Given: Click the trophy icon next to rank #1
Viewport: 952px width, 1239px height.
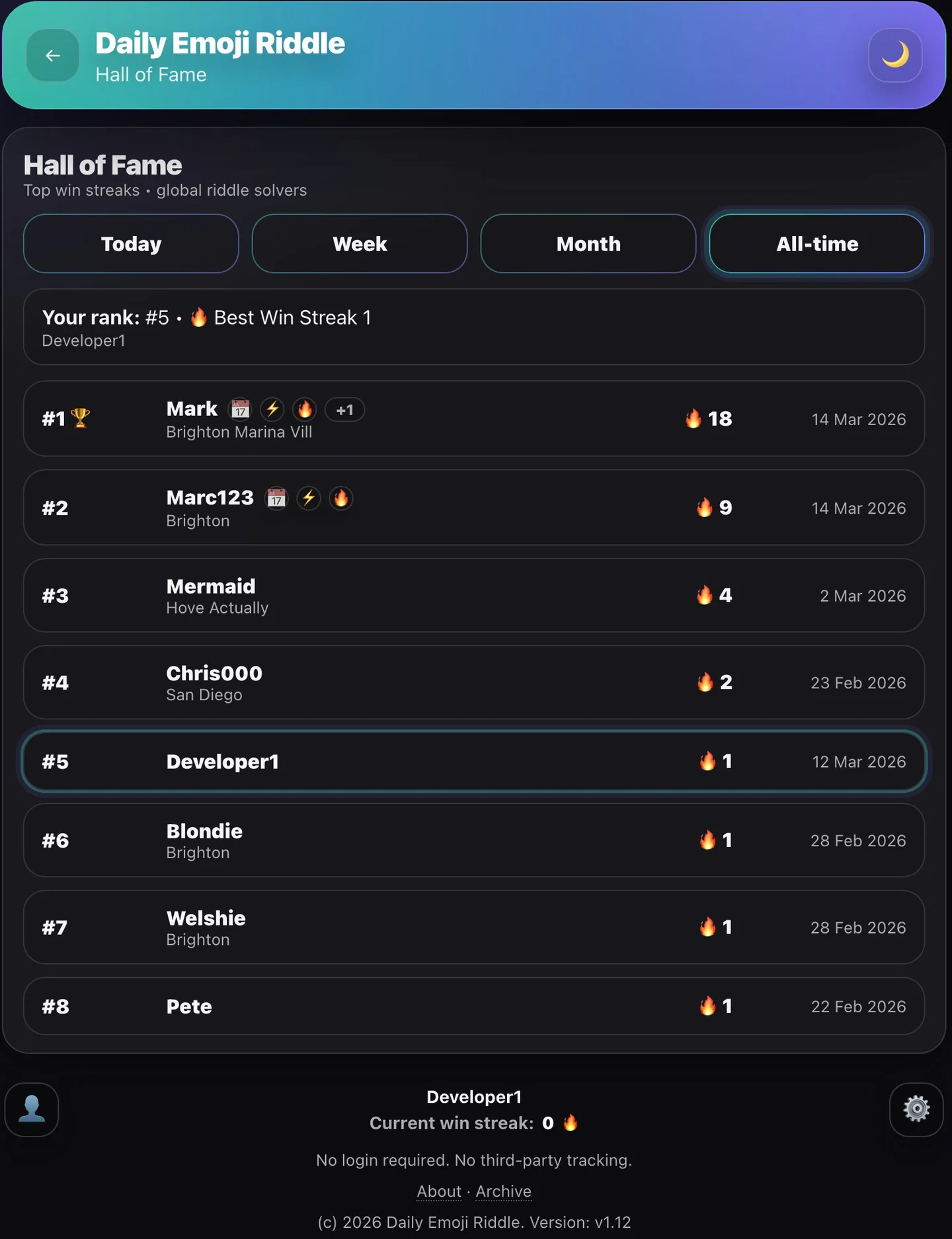Looking at the screenshot, I should [81, 417].
